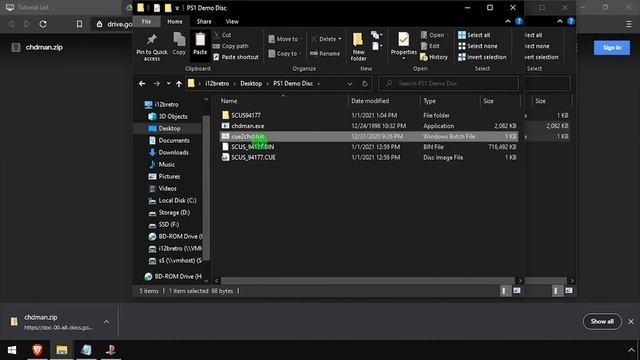640x360 pixels.
Task: Click the blue Help question icon
Action: (x=519, y=21)
